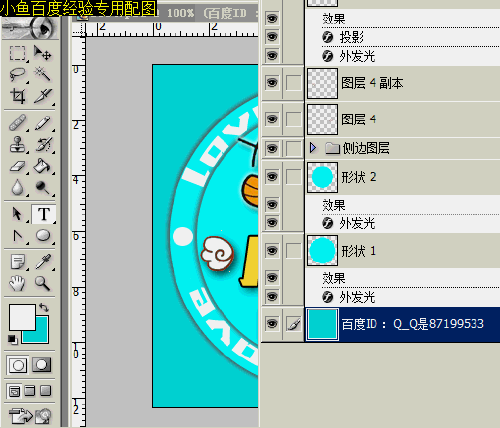The width and height of the screenshot is (500, 428).
Task: Select the Rectangular Marquee tool
Action: tap(17, 53)
